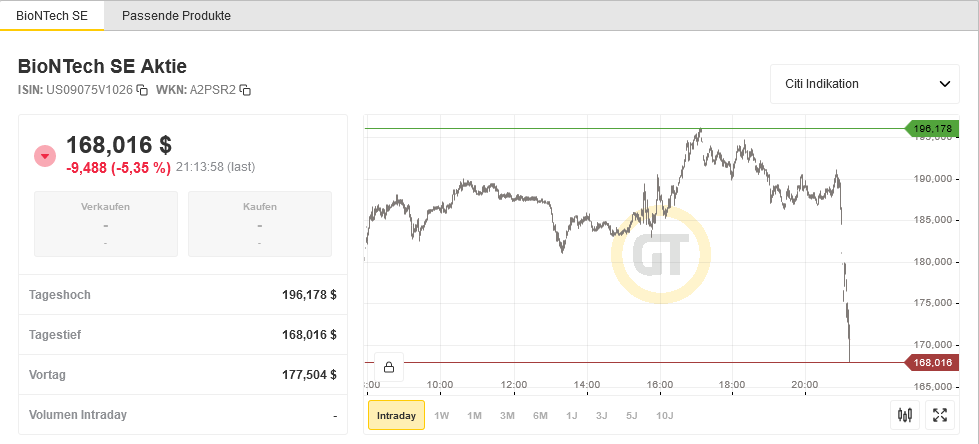Switch to Passende Produkte tab
Viewport: 979px width, 444px height.
coord(176,17)
